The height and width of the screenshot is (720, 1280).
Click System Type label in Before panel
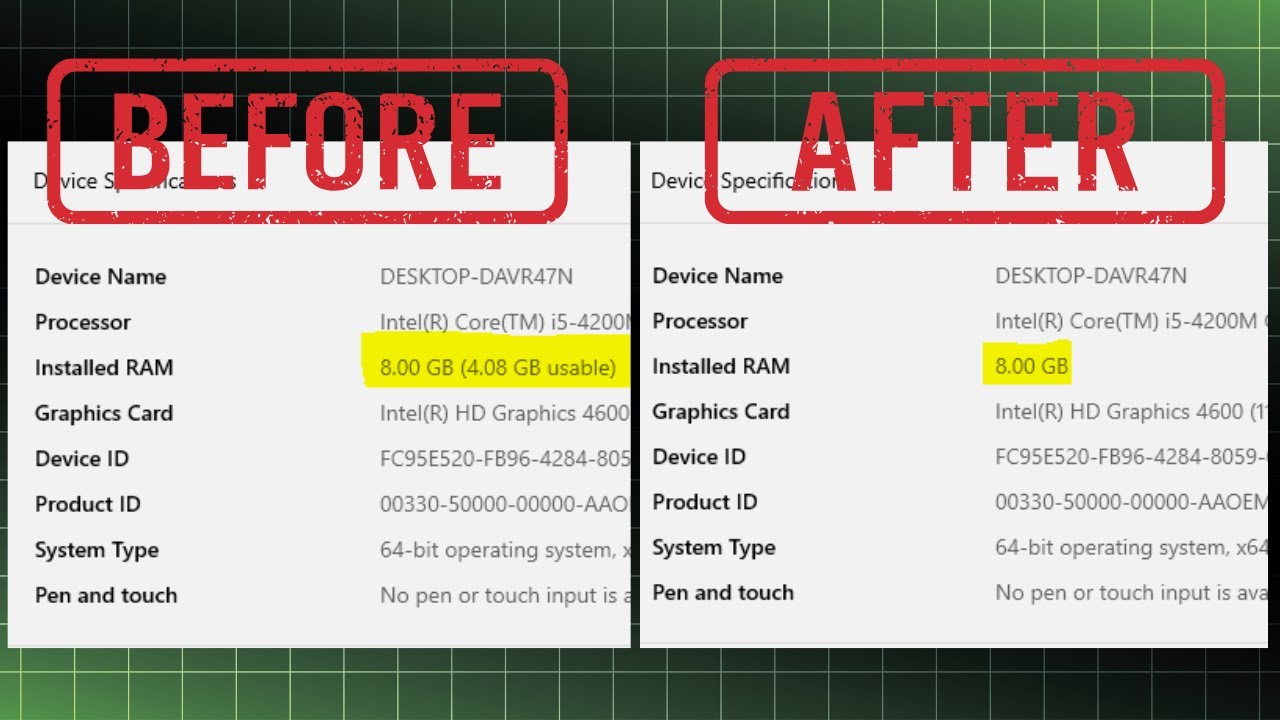[97, 550]
